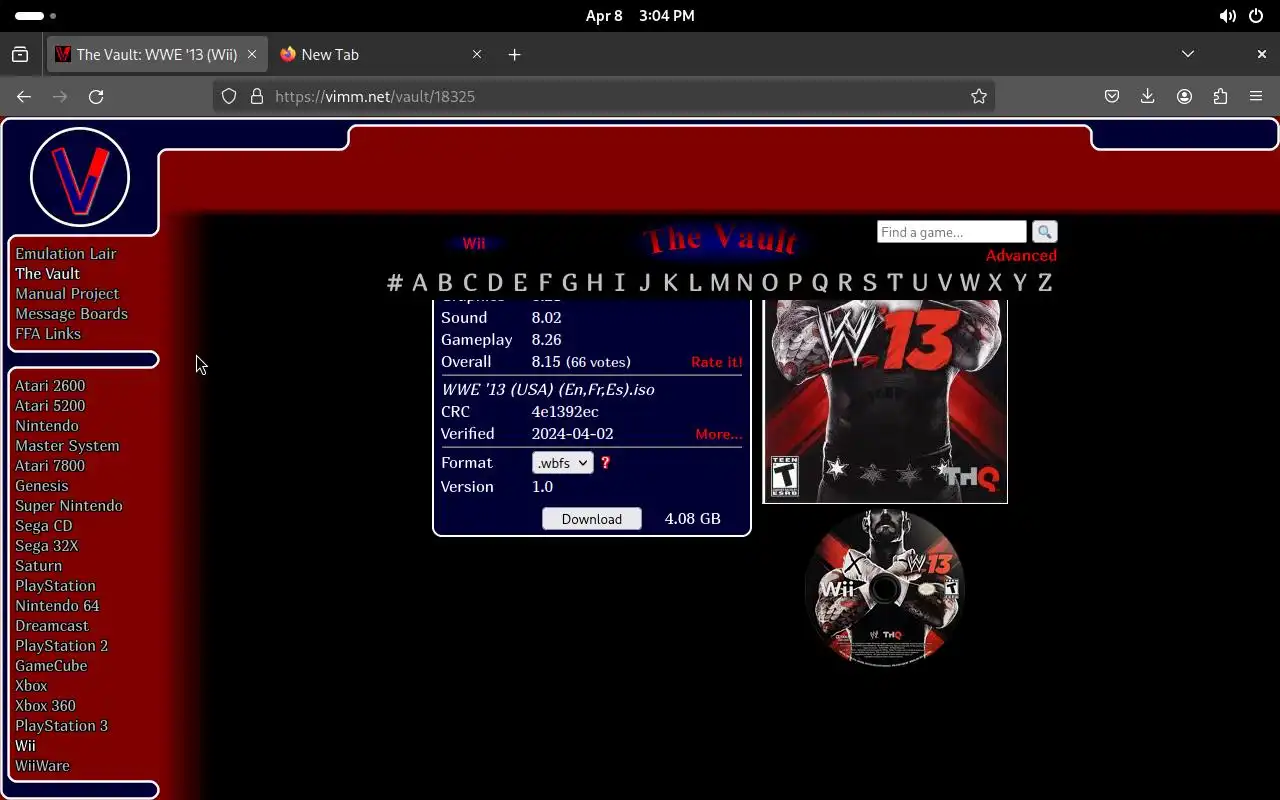This screenshot has height=800, width=1280.
Task: Click the tracking protection shield icon
Action: pos(229,96)
